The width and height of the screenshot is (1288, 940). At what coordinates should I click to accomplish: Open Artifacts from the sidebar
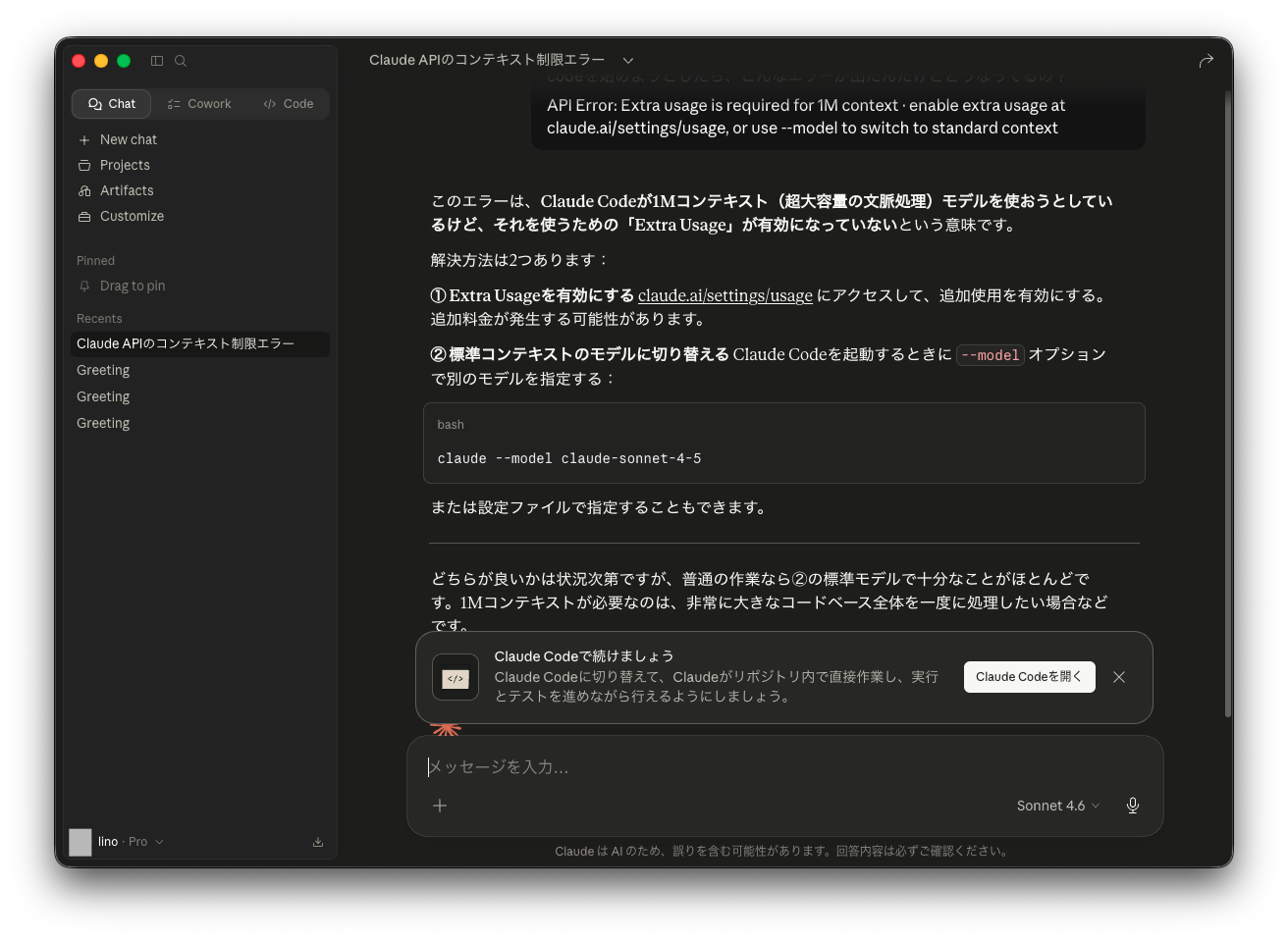(127, 191)
